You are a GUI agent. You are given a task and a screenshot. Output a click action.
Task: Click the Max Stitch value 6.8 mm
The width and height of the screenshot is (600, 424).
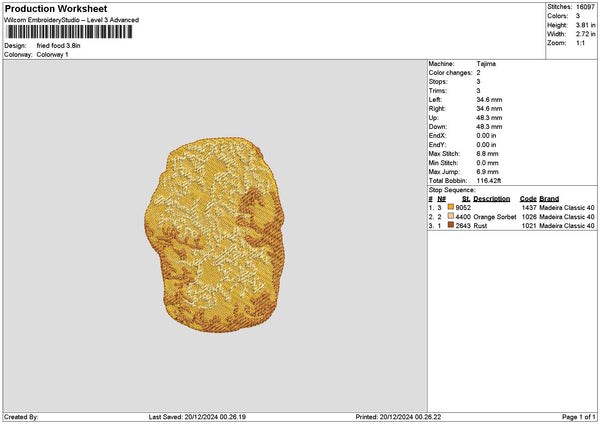488,154
